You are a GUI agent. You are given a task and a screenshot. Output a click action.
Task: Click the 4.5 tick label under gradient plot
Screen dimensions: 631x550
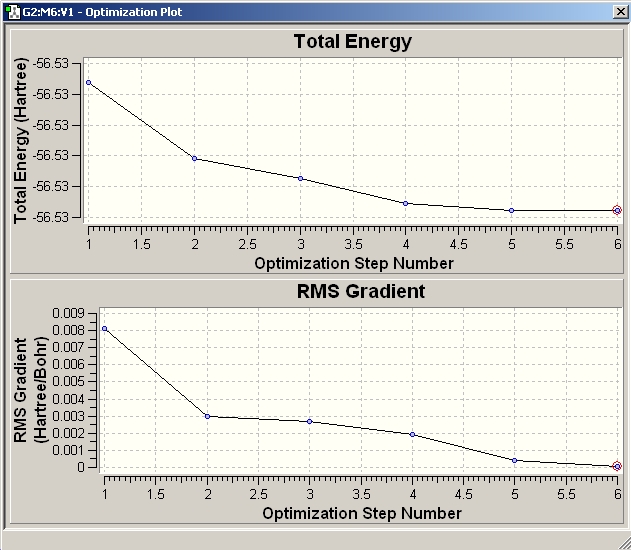tap(464, 494)
